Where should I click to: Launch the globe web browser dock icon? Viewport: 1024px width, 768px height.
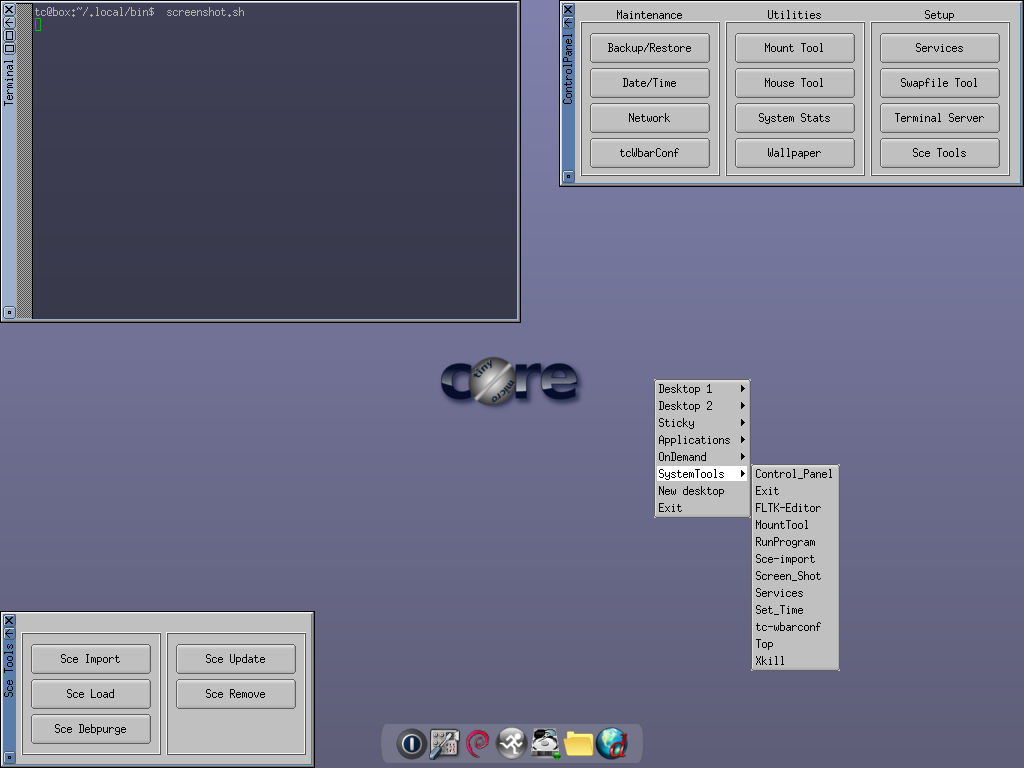click(611, 744)
